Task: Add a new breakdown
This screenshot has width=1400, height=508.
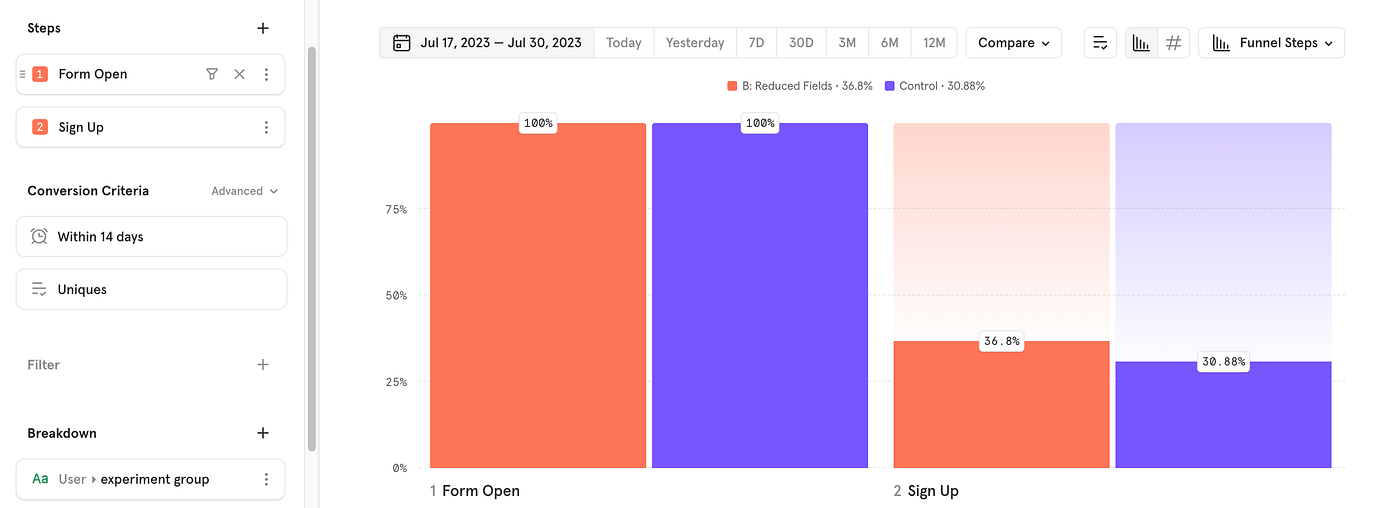Action: coord(263,433)
